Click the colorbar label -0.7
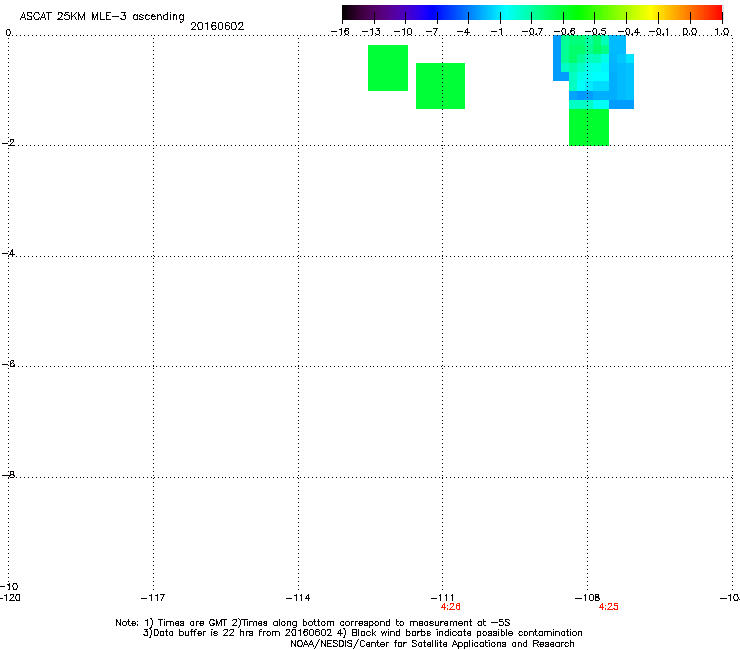The height and width of the screenshot is (650, 740). coord(532,32)
